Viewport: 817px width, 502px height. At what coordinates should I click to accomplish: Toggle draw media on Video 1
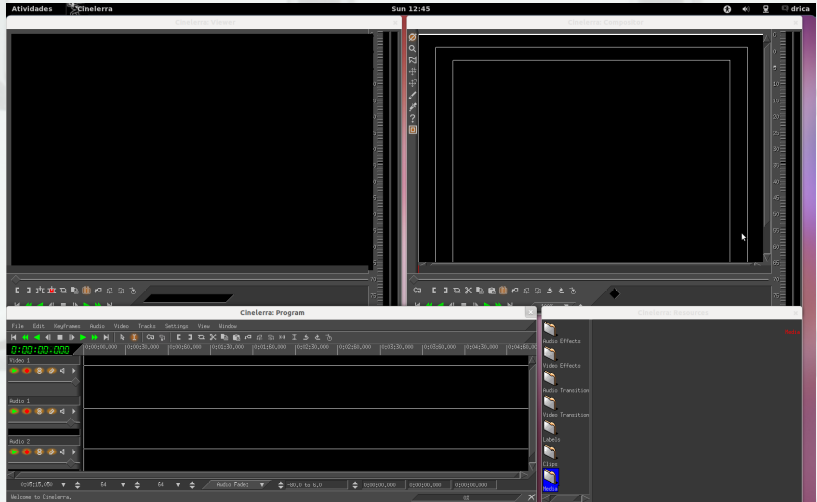[x=51, y=371]
